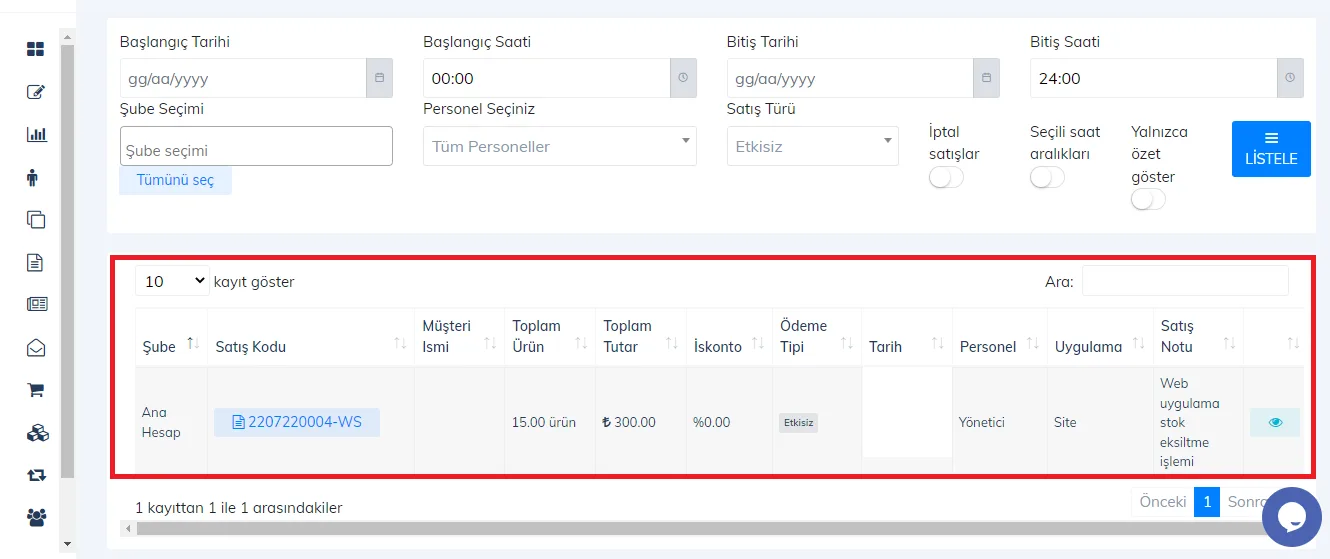
Task: Open the users group icon in sidebar
Action: pos(37,517)
